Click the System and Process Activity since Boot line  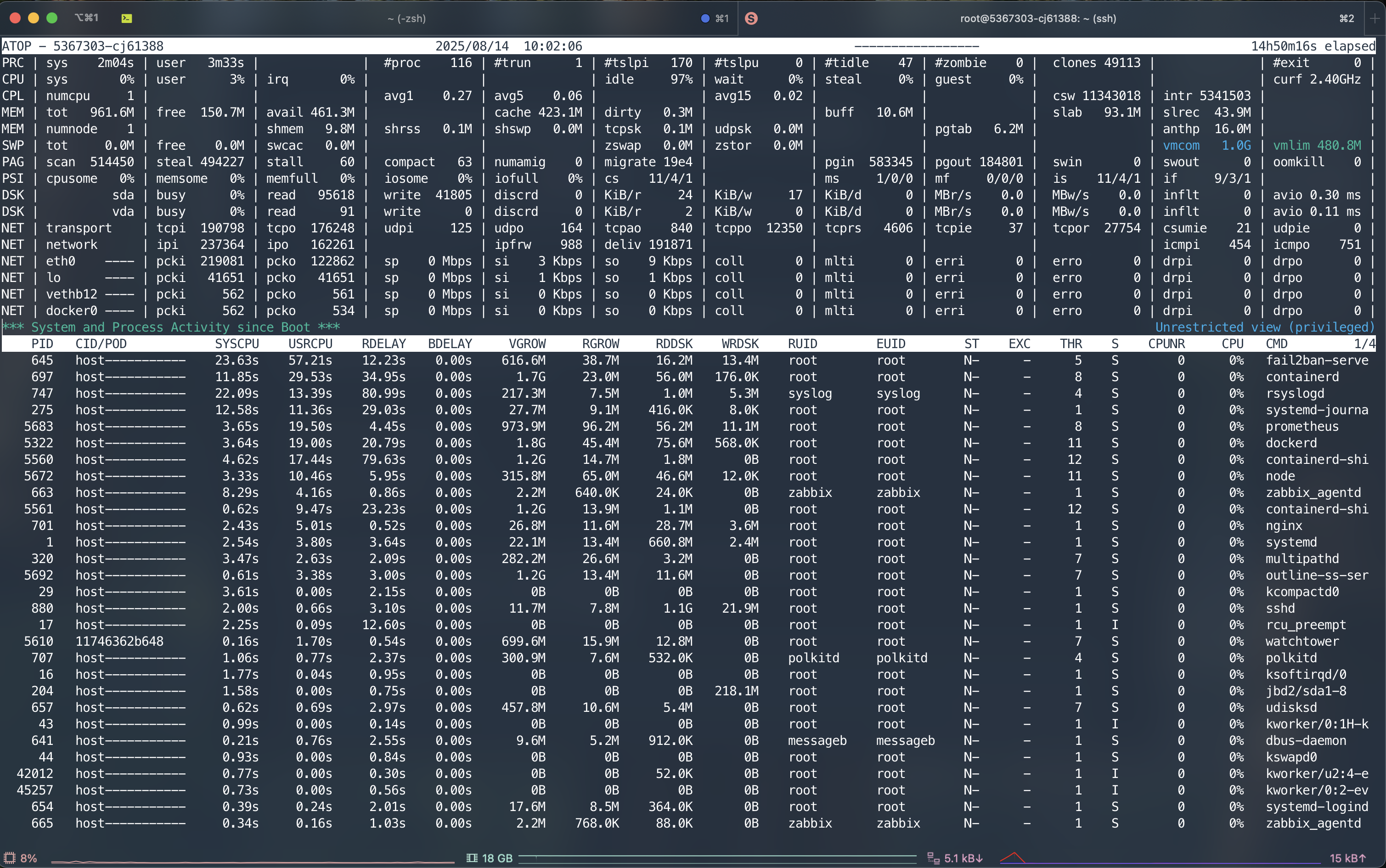pos(171,327)
